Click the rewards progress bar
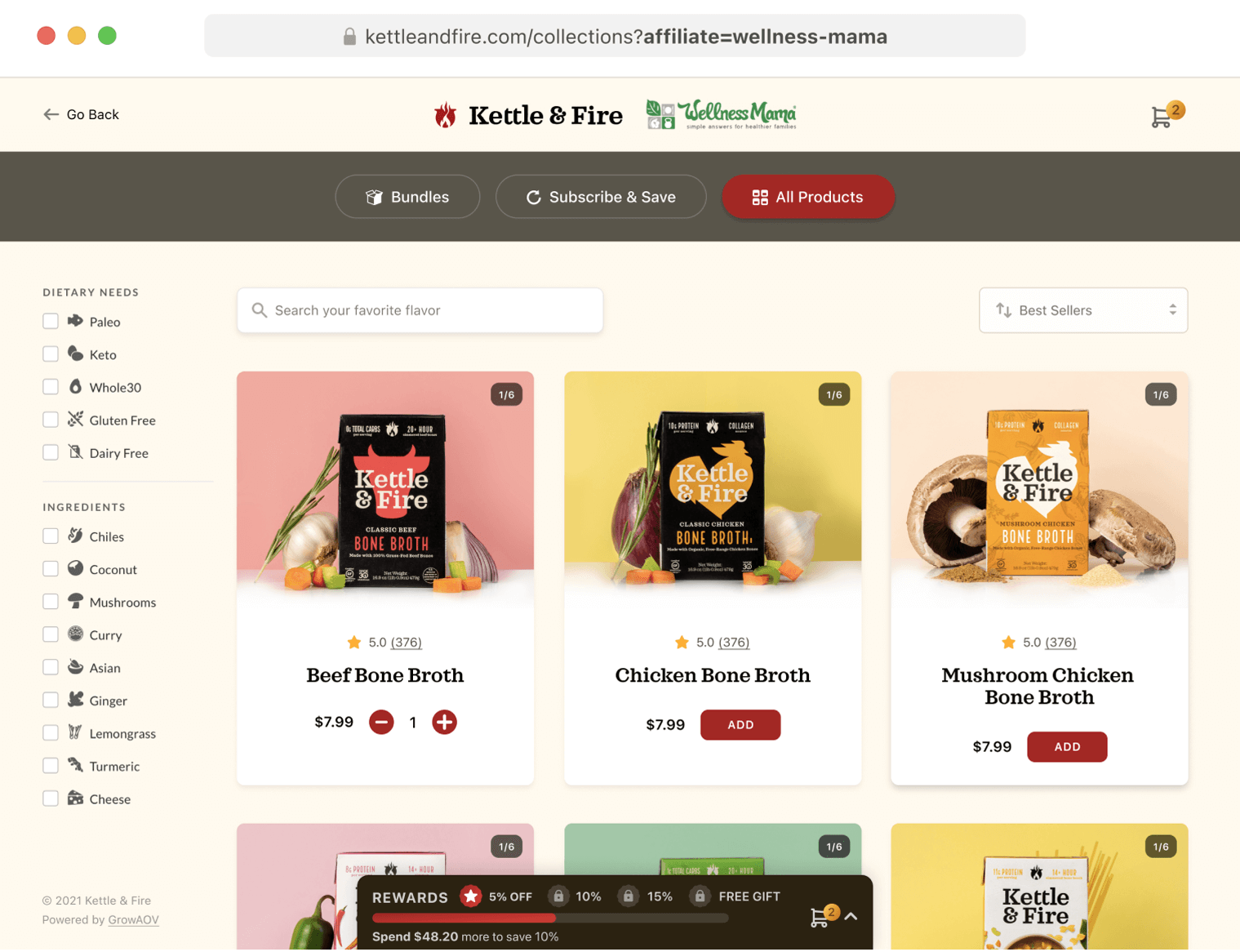 click(x=550, y=918)
